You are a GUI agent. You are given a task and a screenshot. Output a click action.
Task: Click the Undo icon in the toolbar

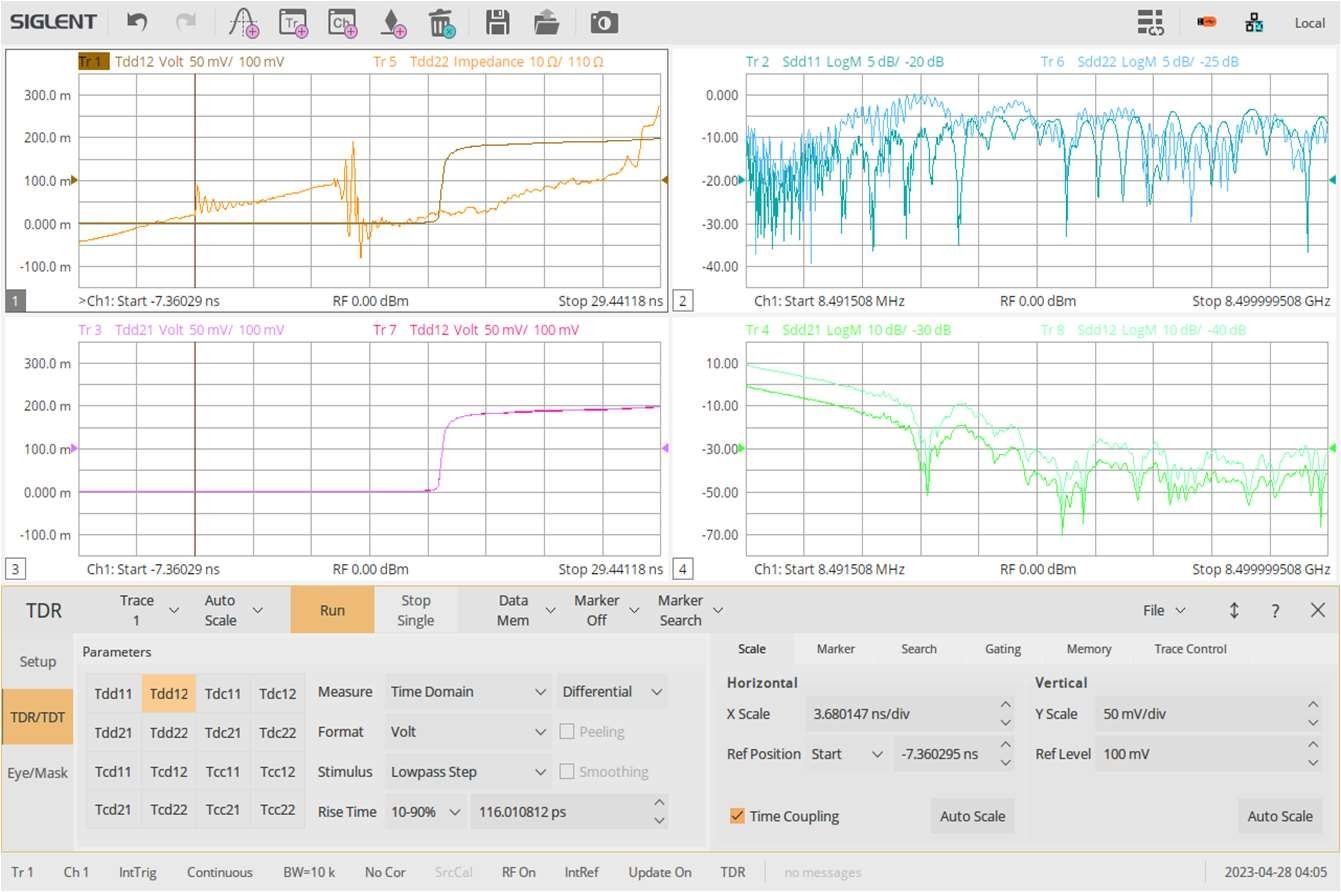(136, 21)
